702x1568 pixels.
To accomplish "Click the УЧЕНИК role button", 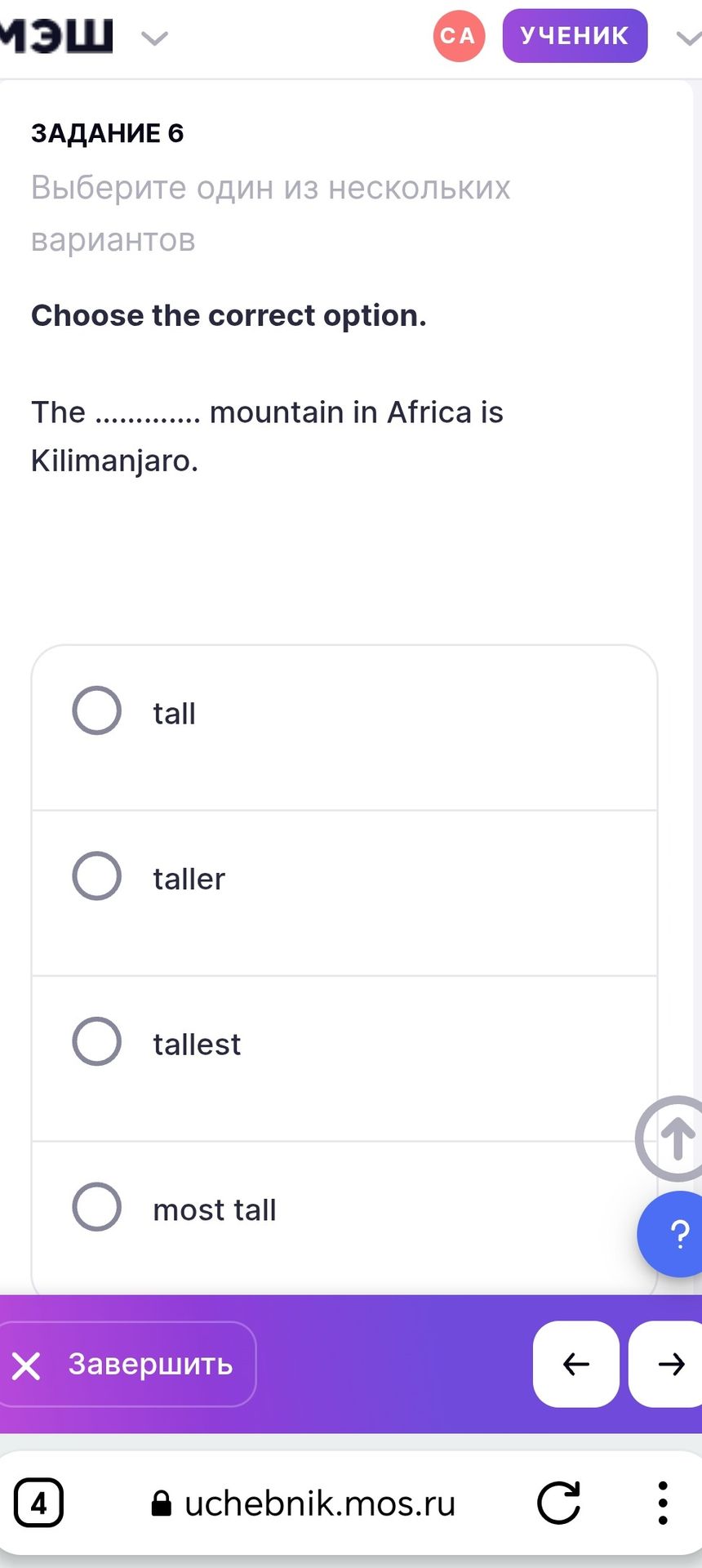I will (575, 36).
